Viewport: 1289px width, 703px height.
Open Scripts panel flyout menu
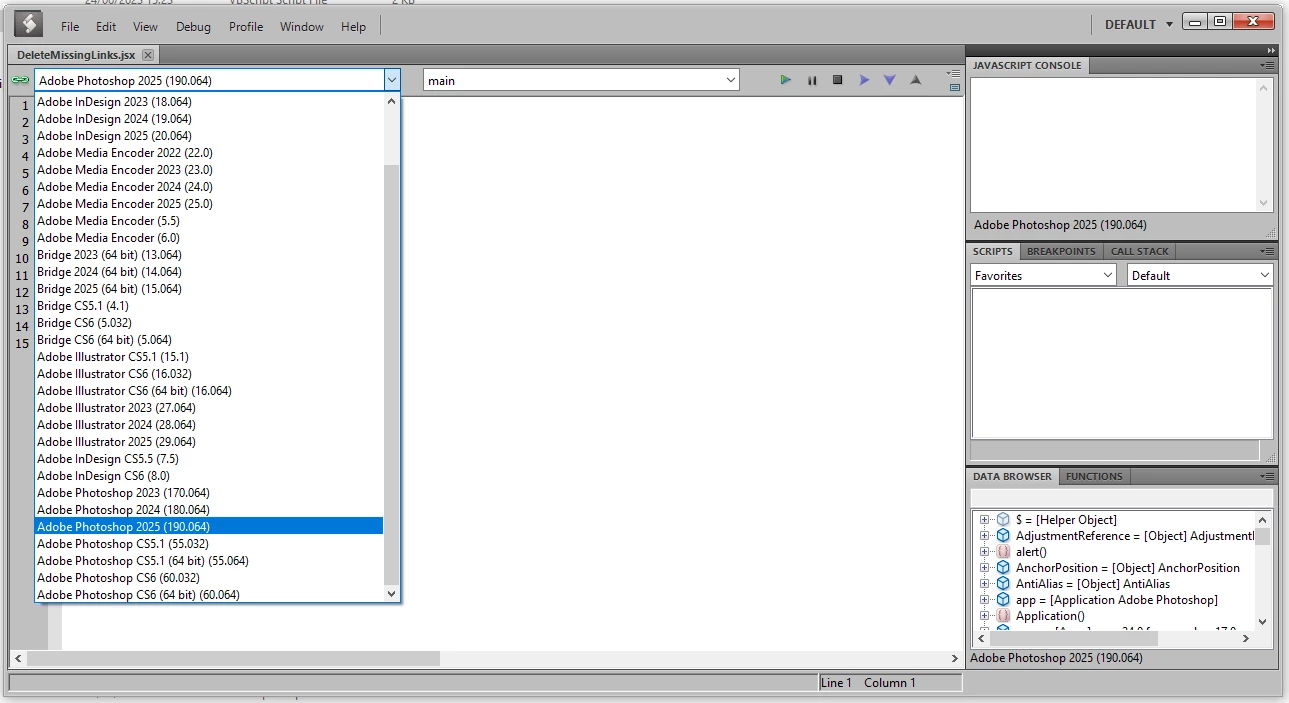(1267, 251)
